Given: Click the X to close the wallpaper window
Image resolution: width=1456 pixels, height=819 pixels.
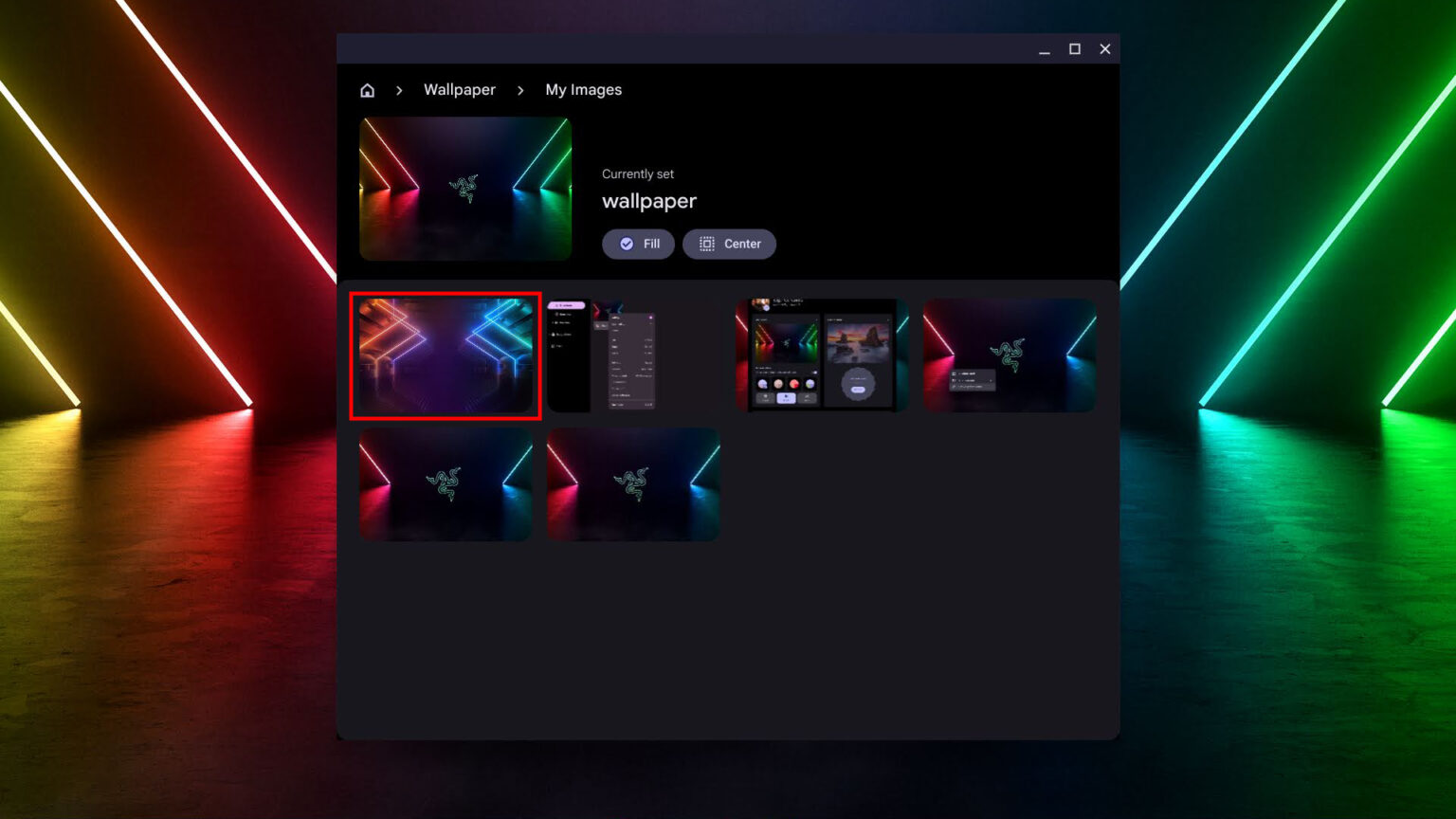Looking at the screenshot, I should (x=1104, y=48).
